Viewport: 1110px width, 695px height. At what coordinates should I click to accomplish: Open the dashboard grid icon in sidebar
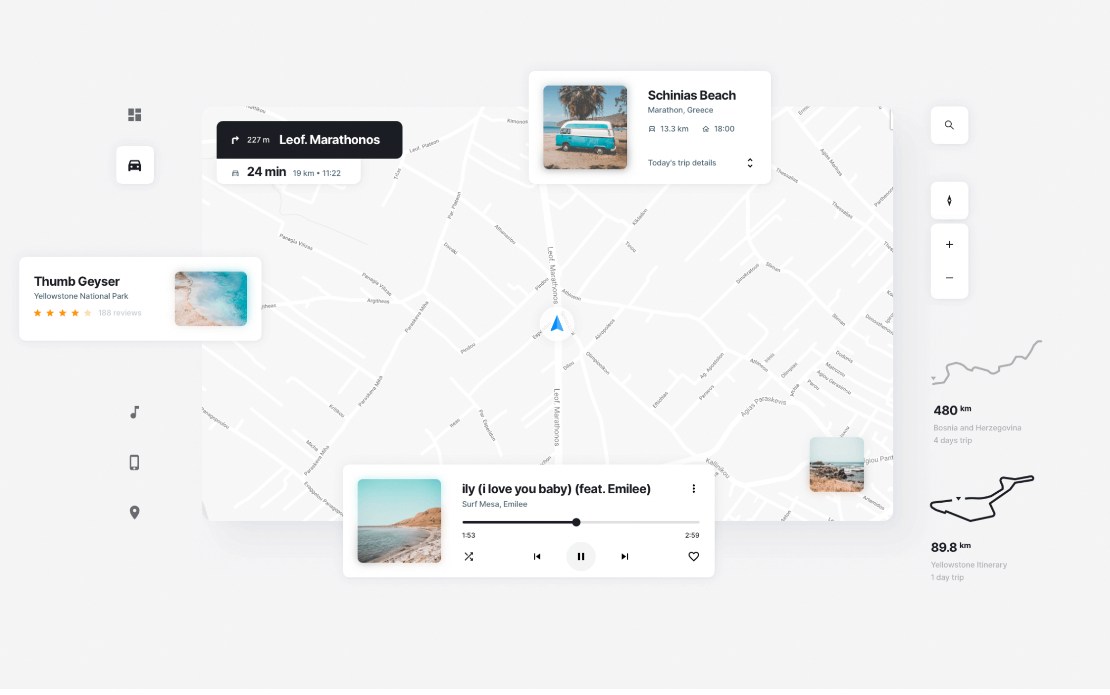135,115
